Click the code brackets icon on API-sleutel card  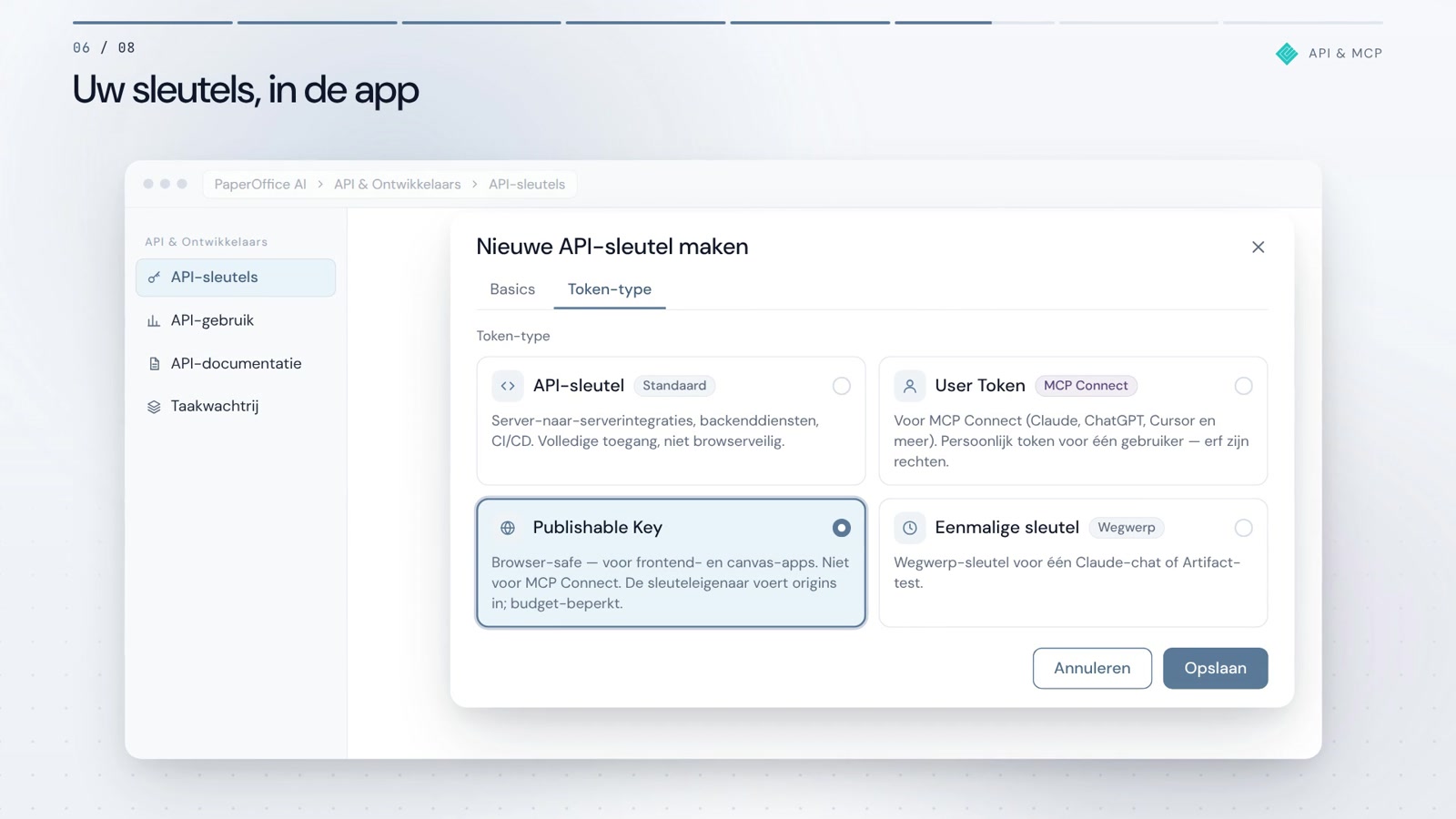point(508,386)
